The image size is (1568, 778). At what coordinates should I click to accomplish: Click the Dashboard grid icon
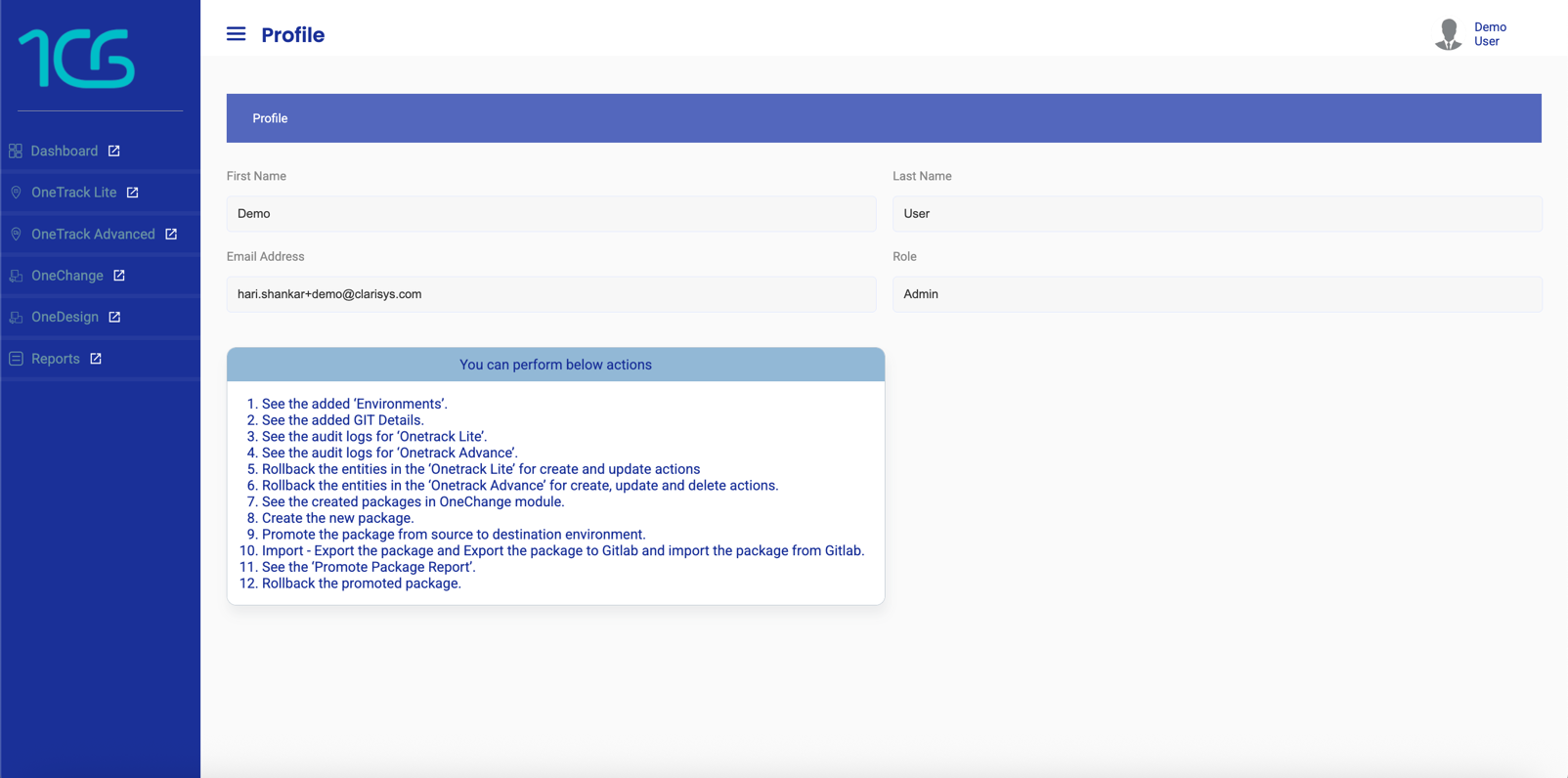coord(16,151)
